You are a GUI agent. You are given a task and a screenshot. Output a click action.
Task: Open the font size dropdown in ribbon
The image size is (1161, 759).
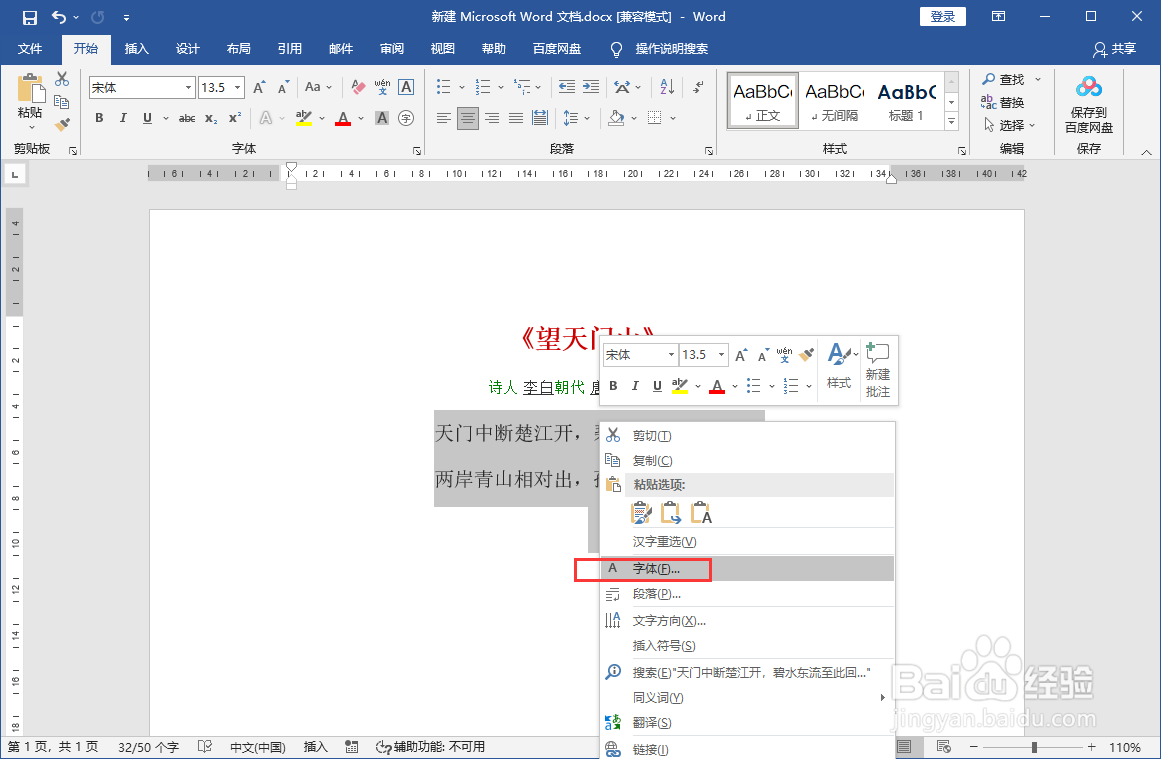click(238, 87)
